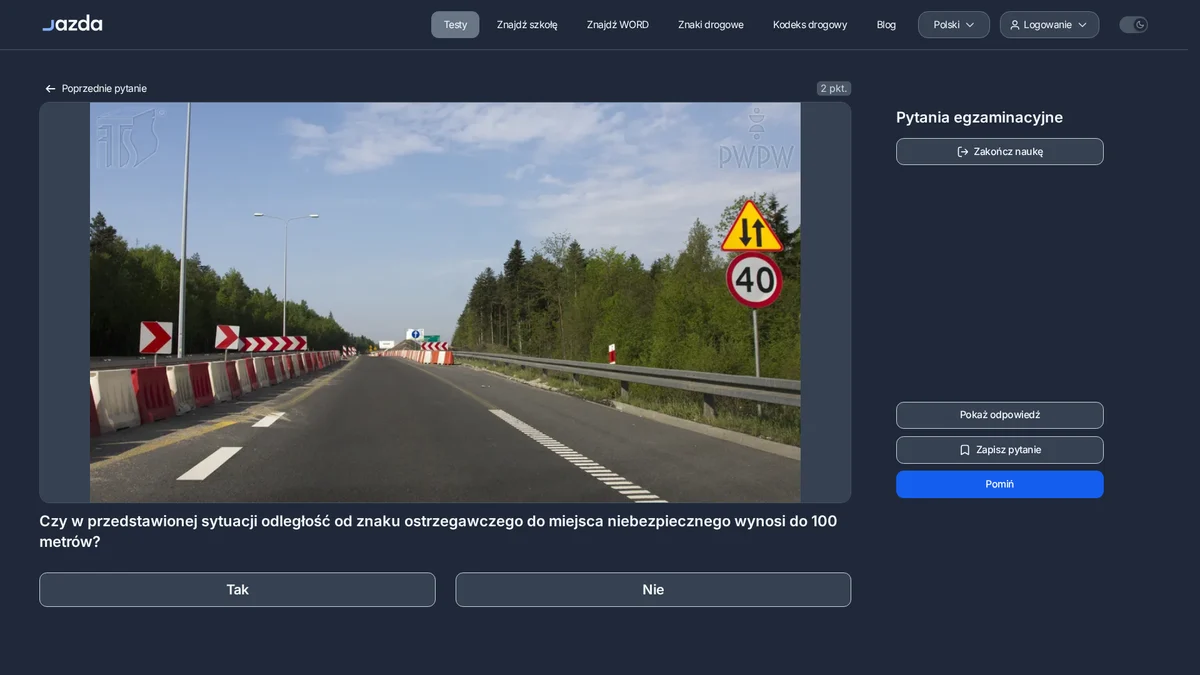This screenshot has height=675, width=1200.
Task: Click Pokaż odpowiedź button
Action: pyautogui.click(x=1000, y=415)
